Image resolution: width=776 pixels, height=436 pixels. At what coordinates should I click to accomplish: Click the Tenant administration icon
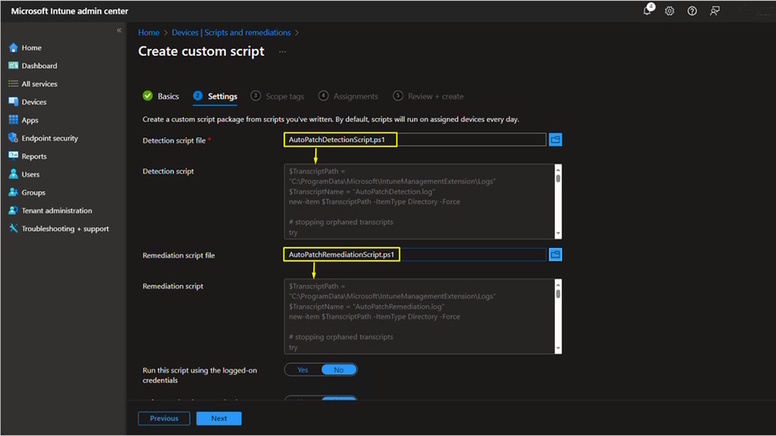[x=13, y=210]
